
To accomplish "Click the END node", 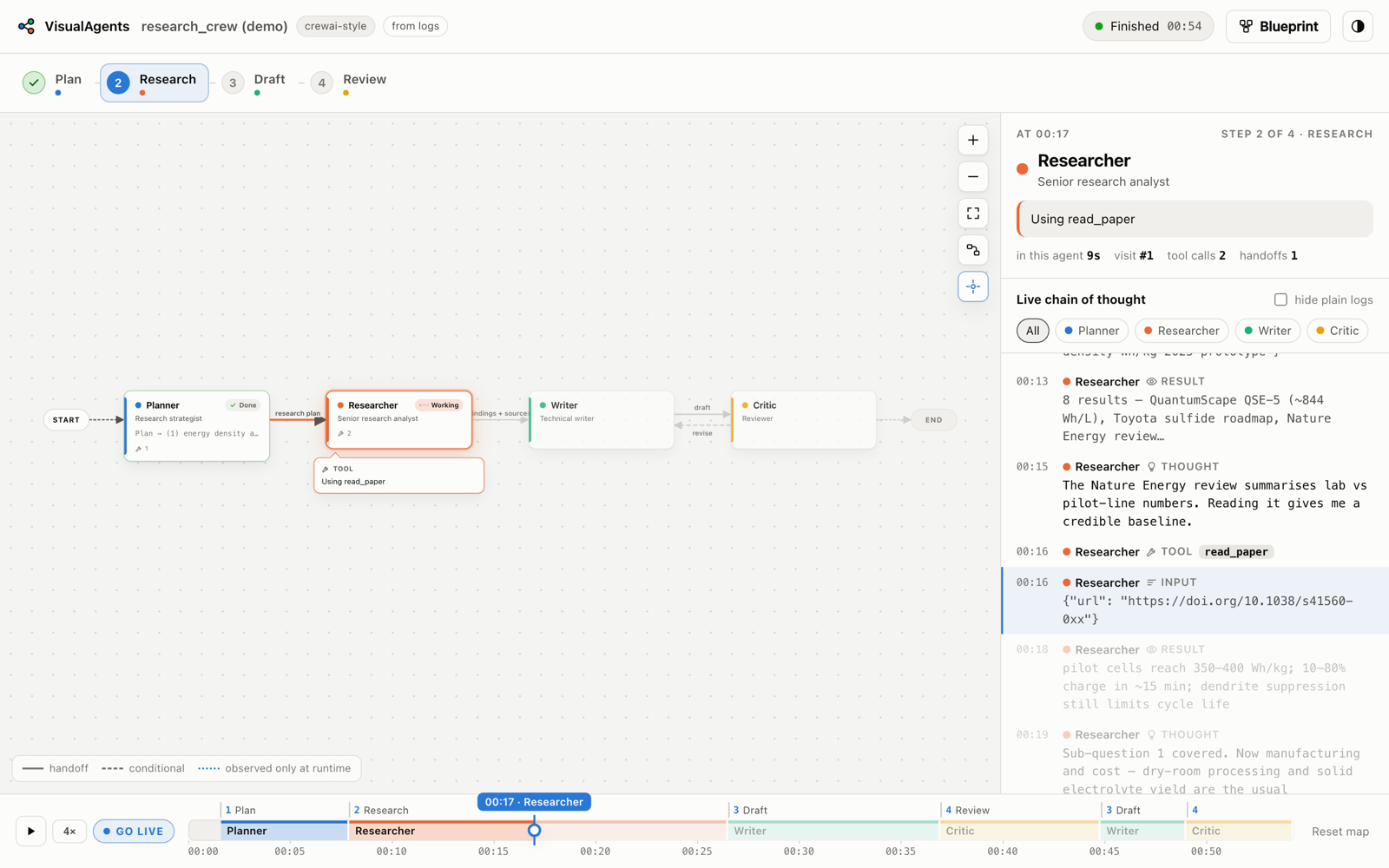I will point(933,419).
